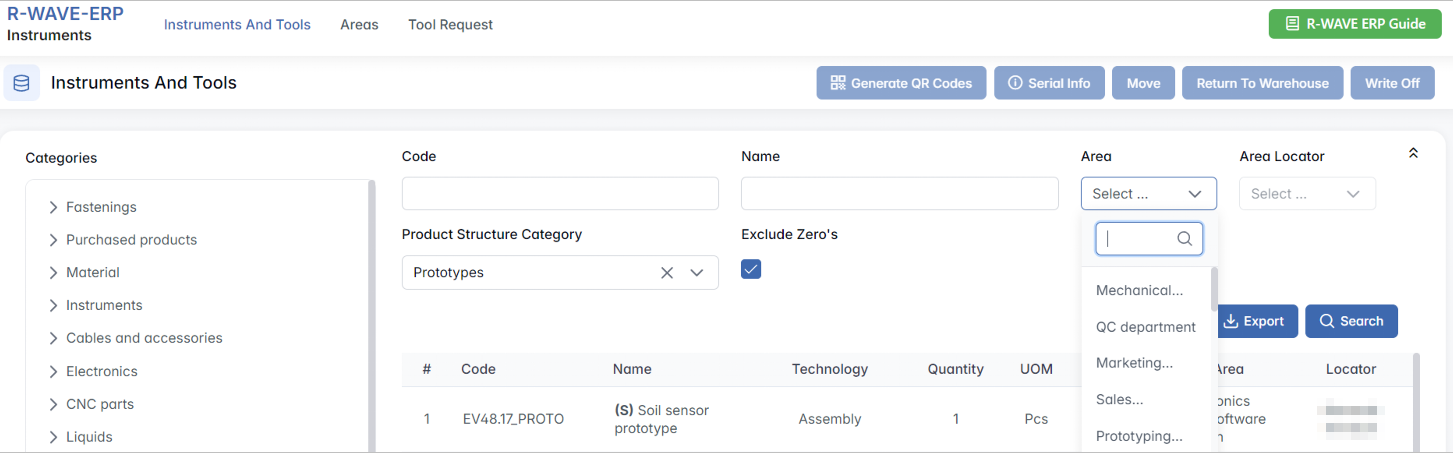
Task: Click Generate QR Codes button
Action: [901, 83]
